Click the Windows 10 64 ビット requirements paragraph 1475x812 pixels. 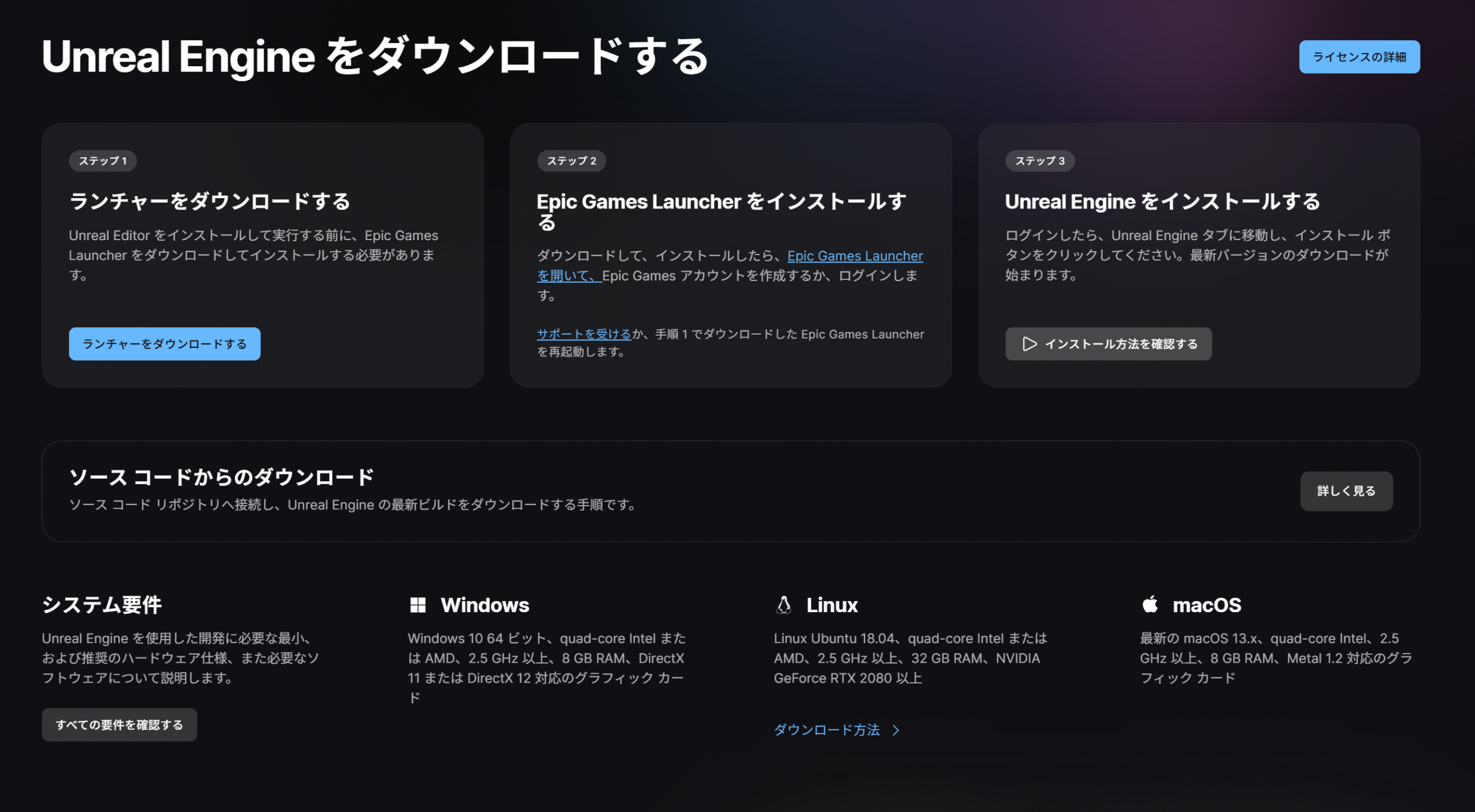coord(547,668)
